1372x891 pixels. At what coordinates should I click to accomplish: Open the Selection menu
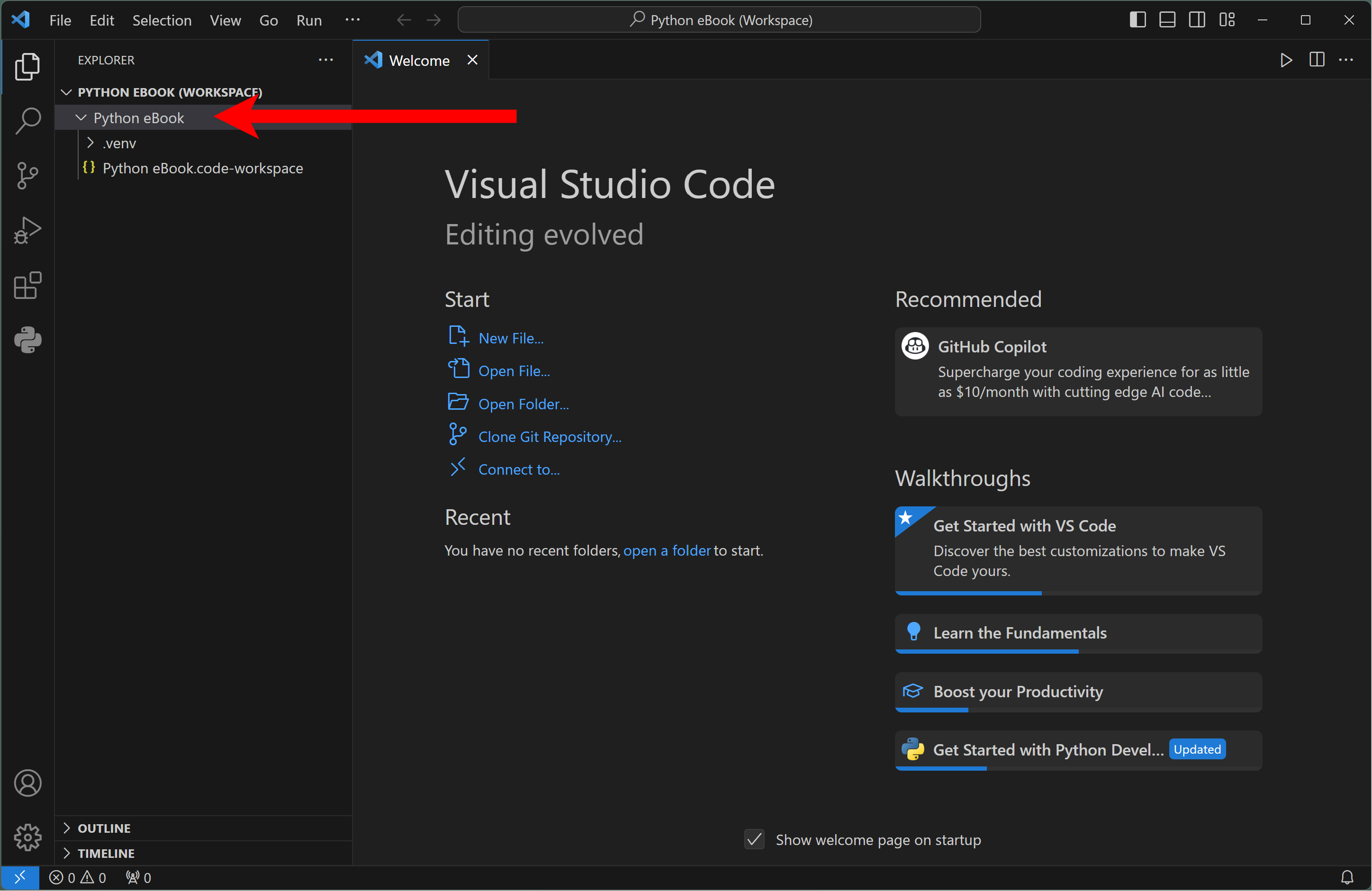(162, 20)
